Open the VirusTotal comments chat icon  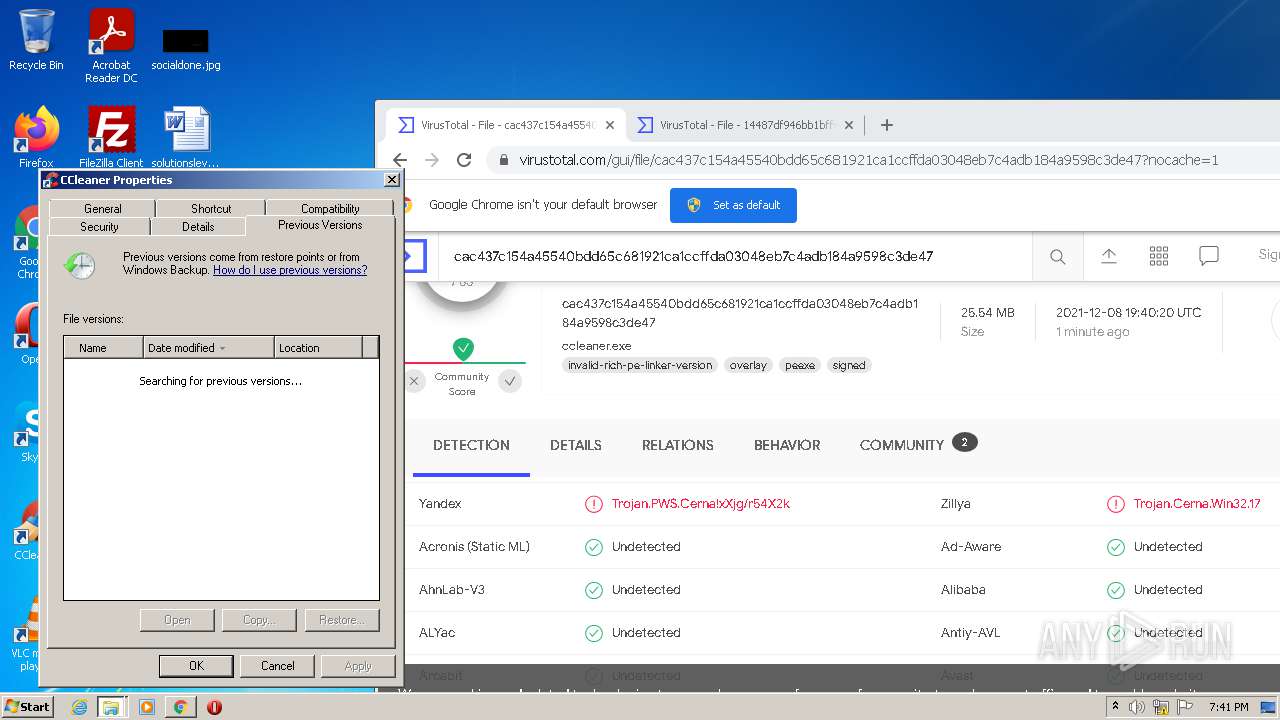[x=1209, y=256]
